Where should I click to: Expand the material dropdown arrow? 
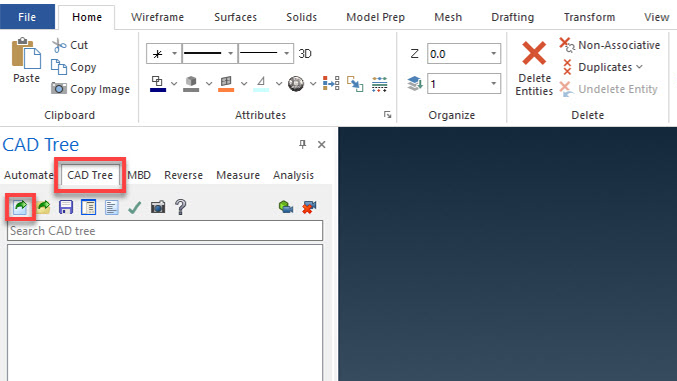[313, 83]
